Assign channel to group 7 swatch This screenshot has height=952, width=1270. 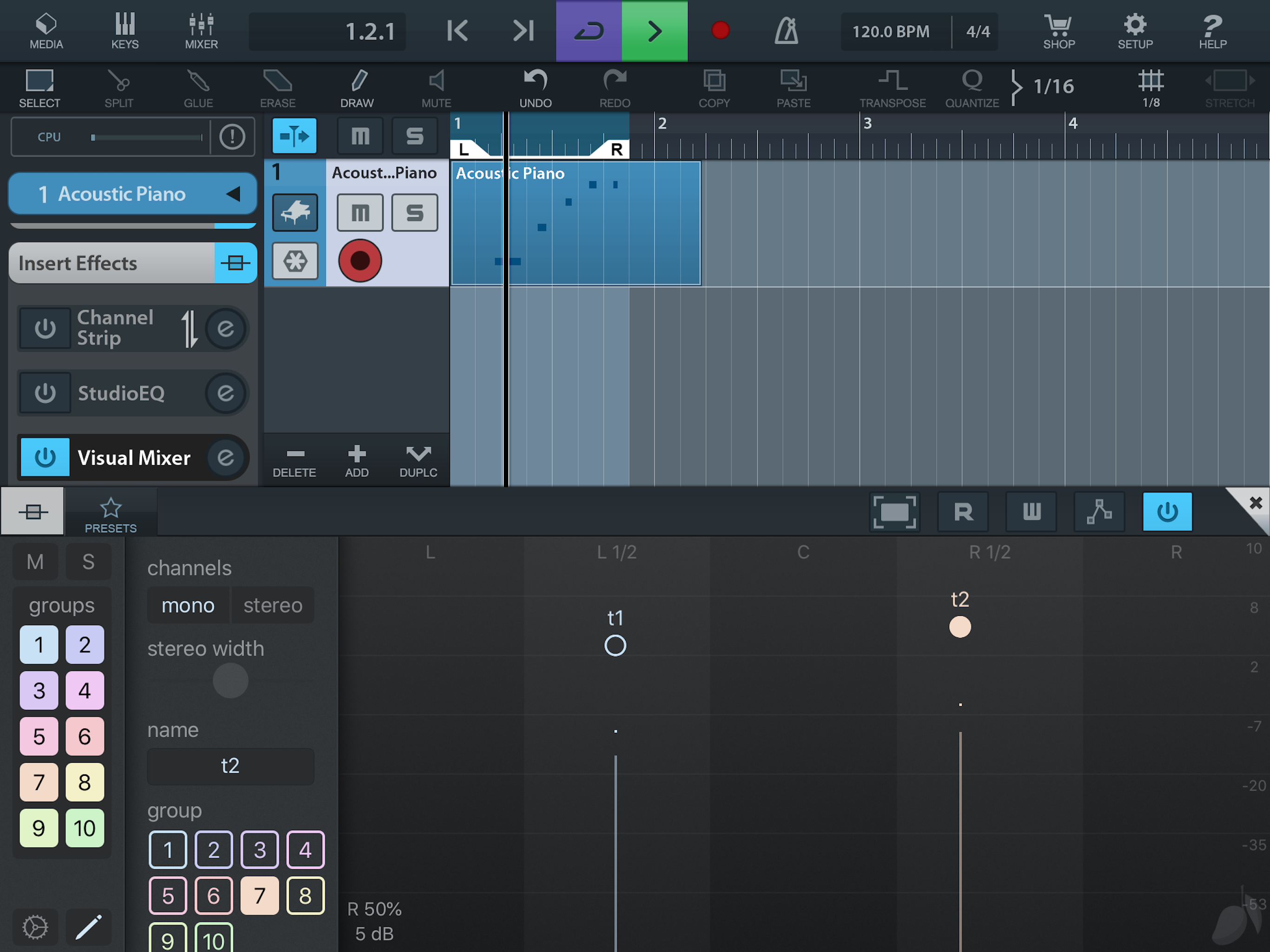(259, 896)
